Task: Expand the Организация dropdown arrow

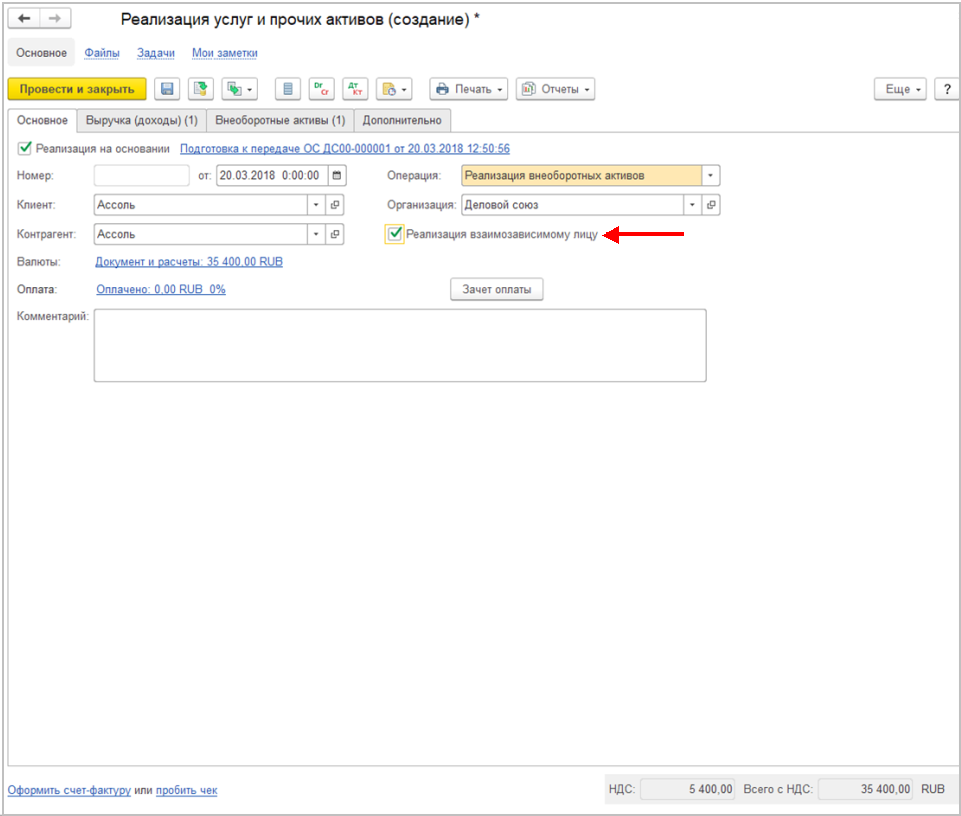Action: 693,205
